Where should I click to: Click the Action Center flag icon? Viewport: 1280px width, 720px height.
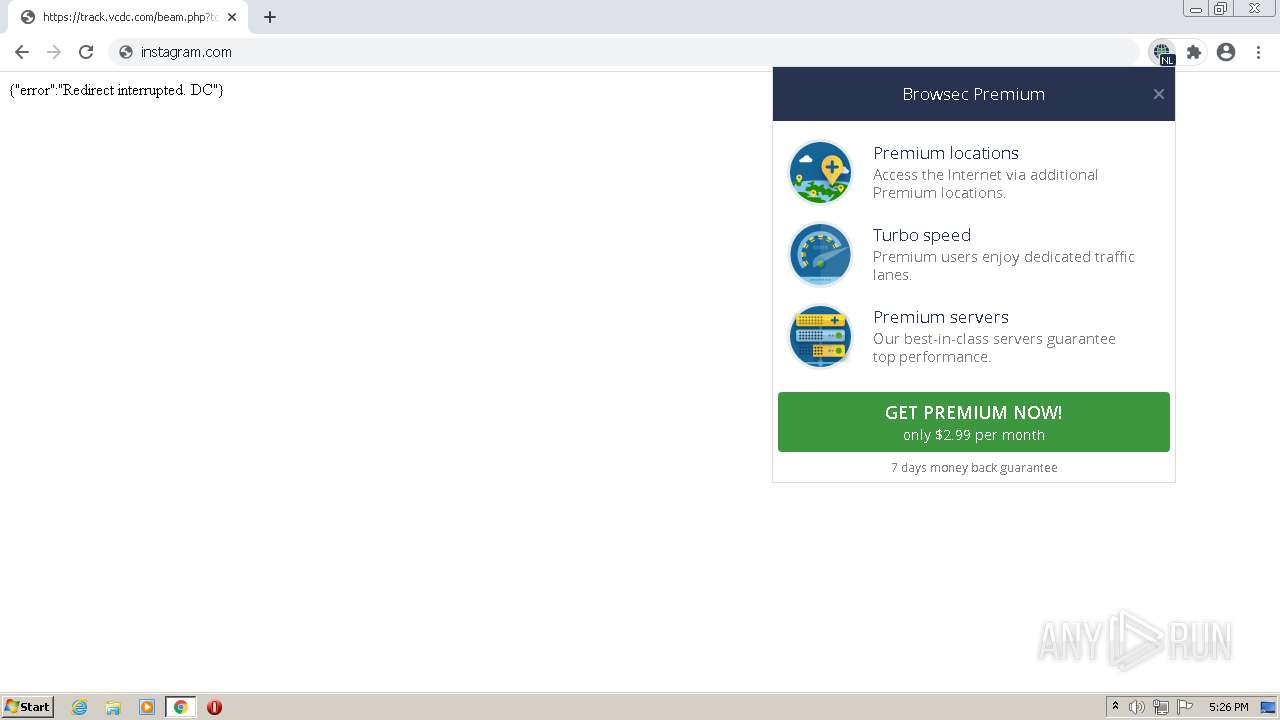pyautogui.click(x=1185, y=707)
